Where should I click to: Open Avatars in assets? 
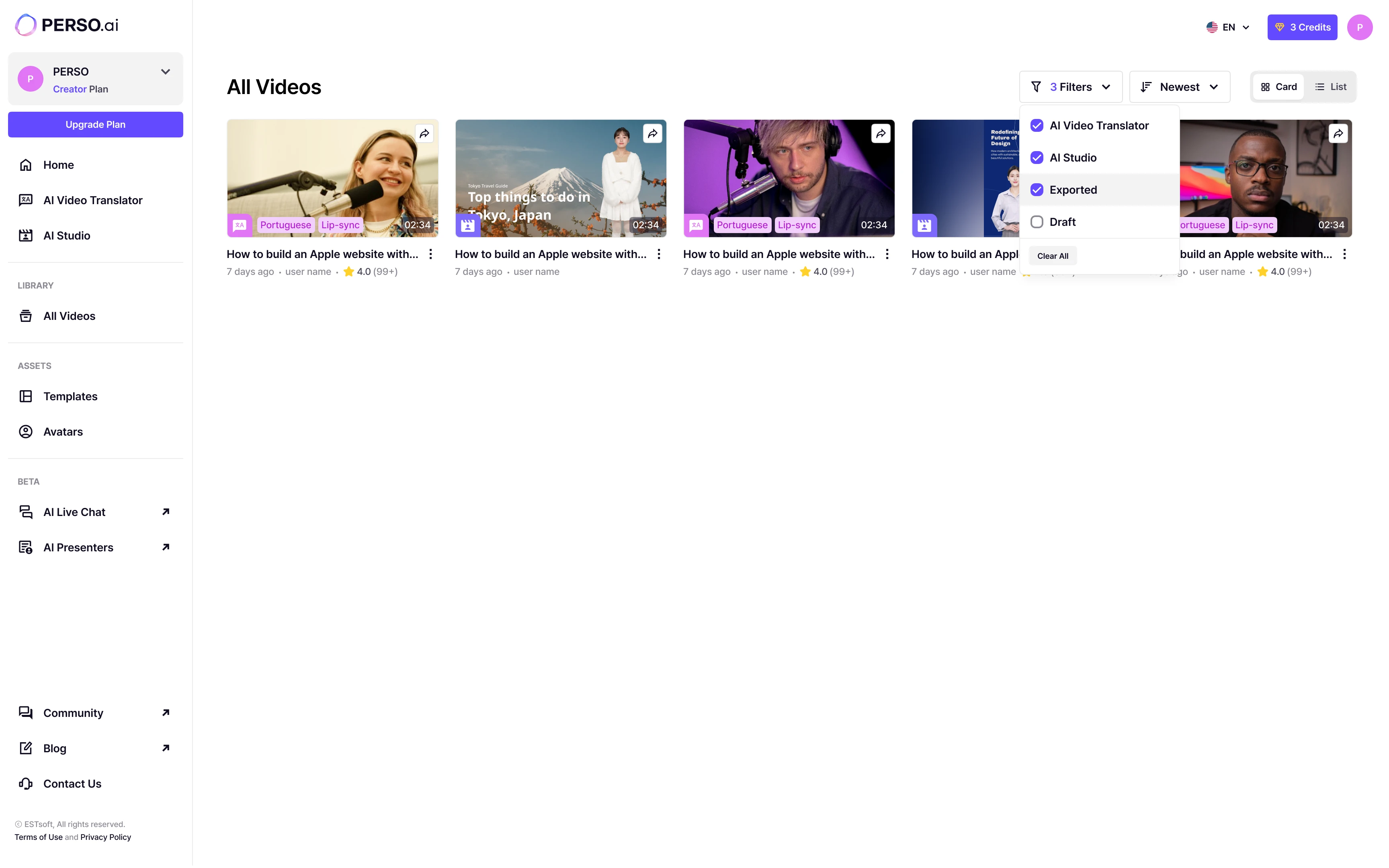coord(95,432)
